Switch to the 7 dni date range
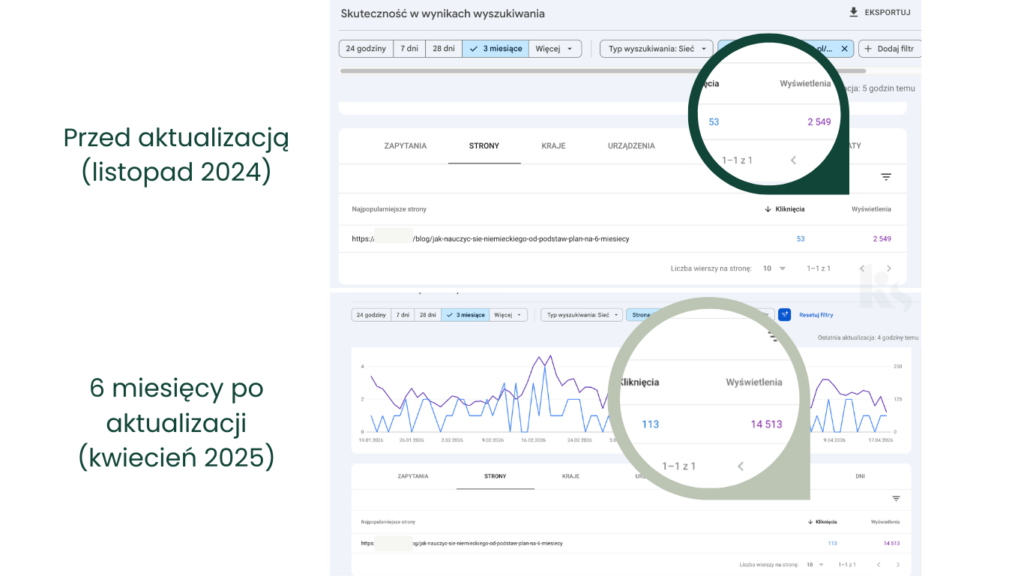This screenshot has width=1024, height=576. (409, 48)
